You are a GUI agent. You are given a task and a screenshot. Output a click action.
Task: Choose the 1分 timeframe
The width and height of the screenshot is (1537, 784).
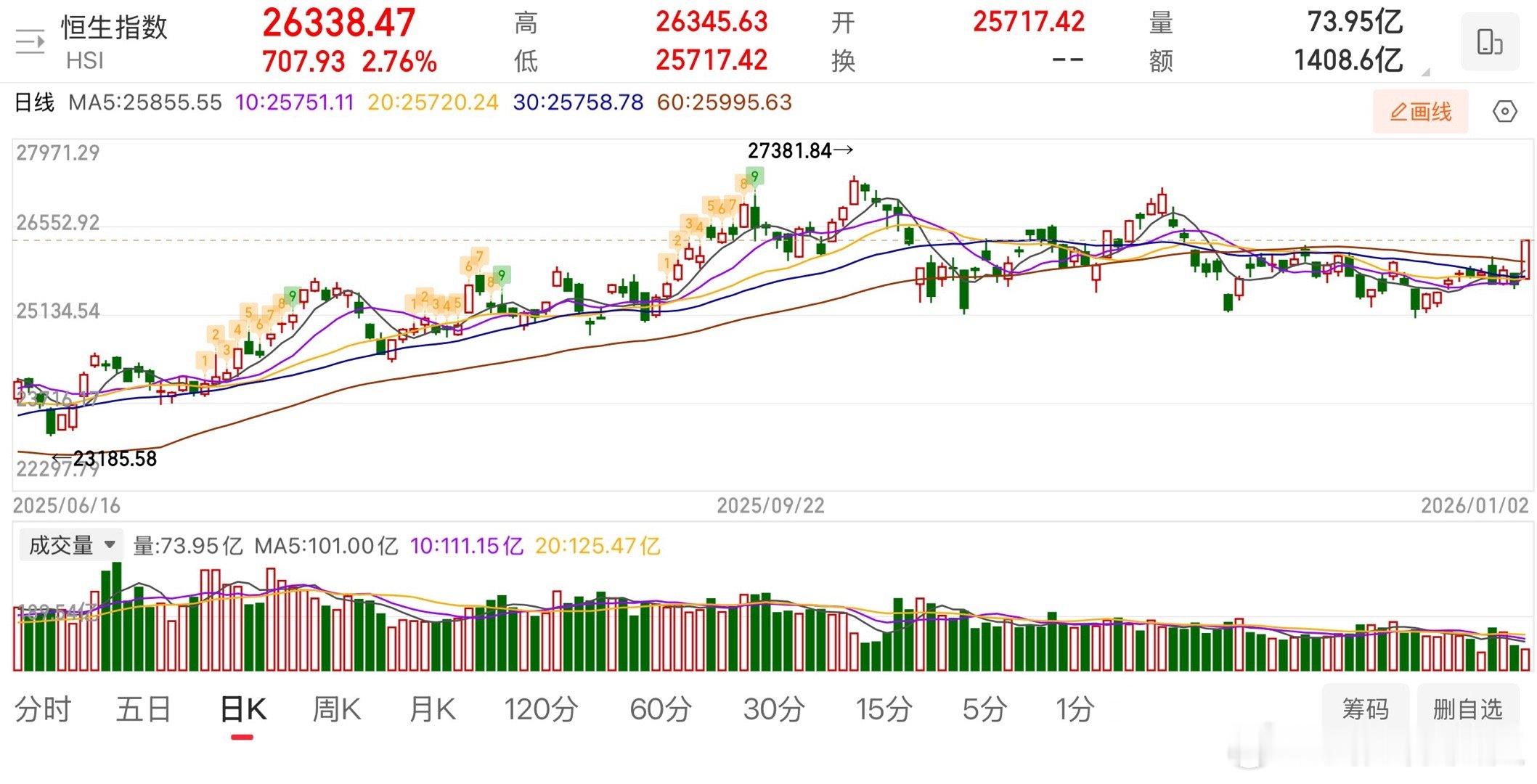coord(1075,709)
